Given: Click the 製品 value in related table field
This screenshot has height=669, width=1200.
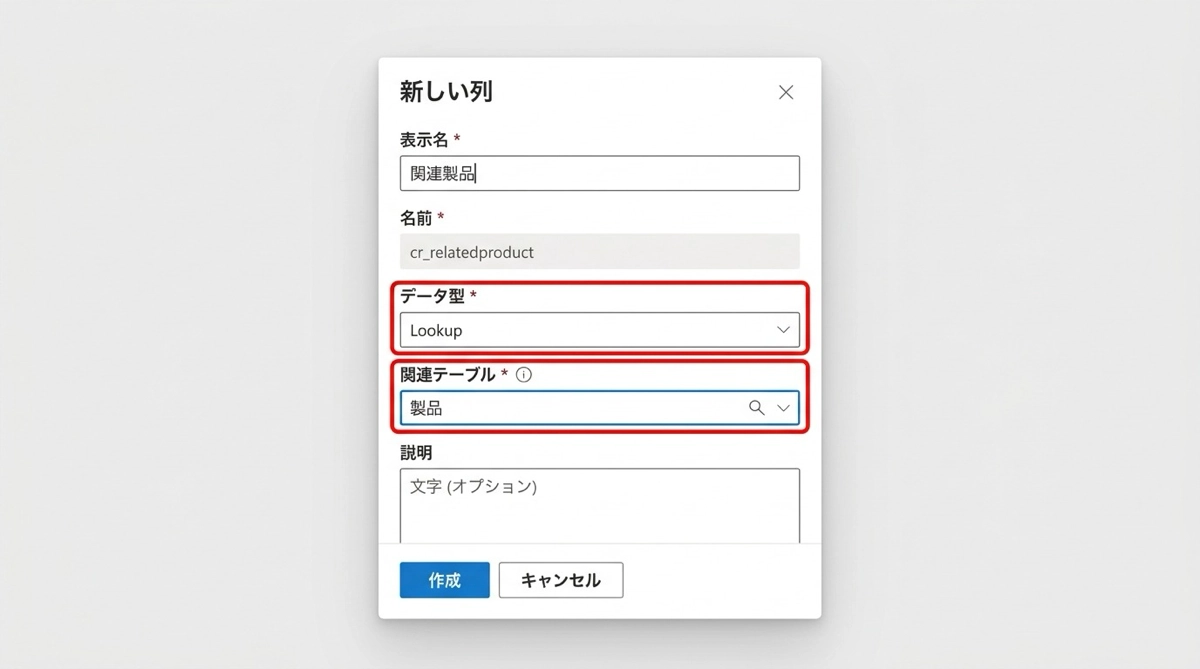Looking at the screenshot, I should [x=427, y=408].
